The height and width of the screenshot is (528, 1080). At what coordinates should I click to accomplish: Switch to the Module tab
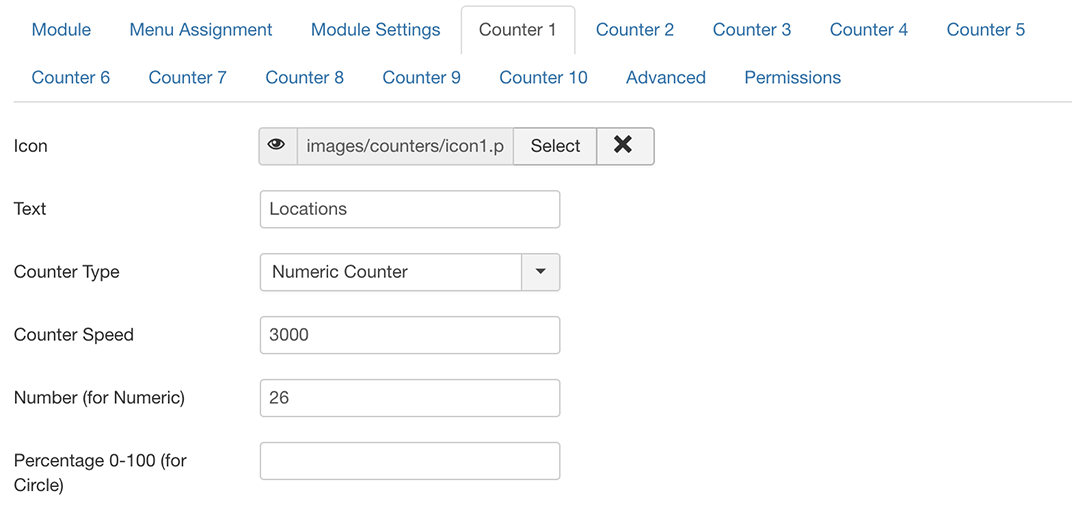click(x=61, y=30)
